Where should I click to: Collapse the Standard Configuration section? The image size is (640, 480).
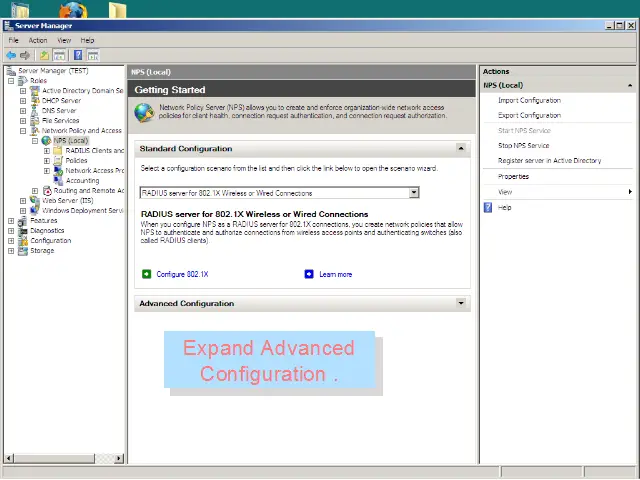(461, 148)
